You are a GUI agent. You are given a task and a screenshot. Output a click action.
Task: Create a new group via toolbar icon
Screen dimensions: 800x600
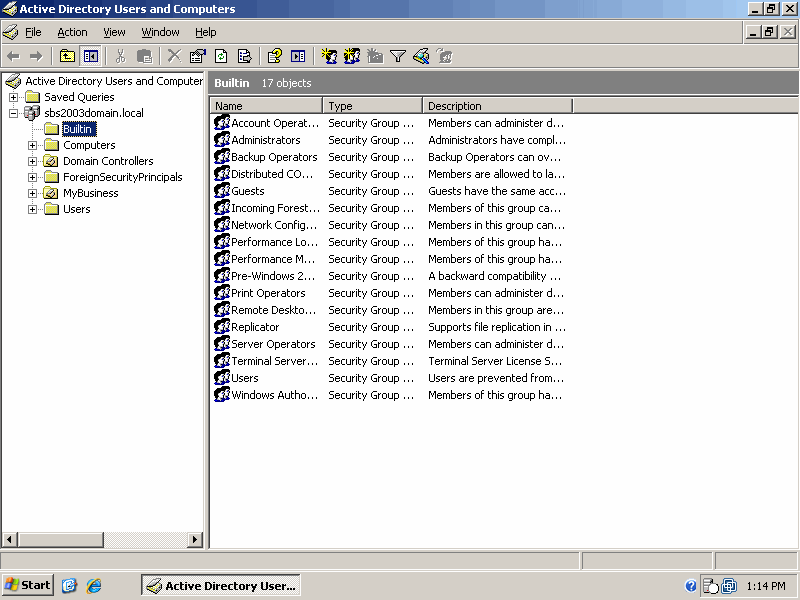tap(352, 56)
